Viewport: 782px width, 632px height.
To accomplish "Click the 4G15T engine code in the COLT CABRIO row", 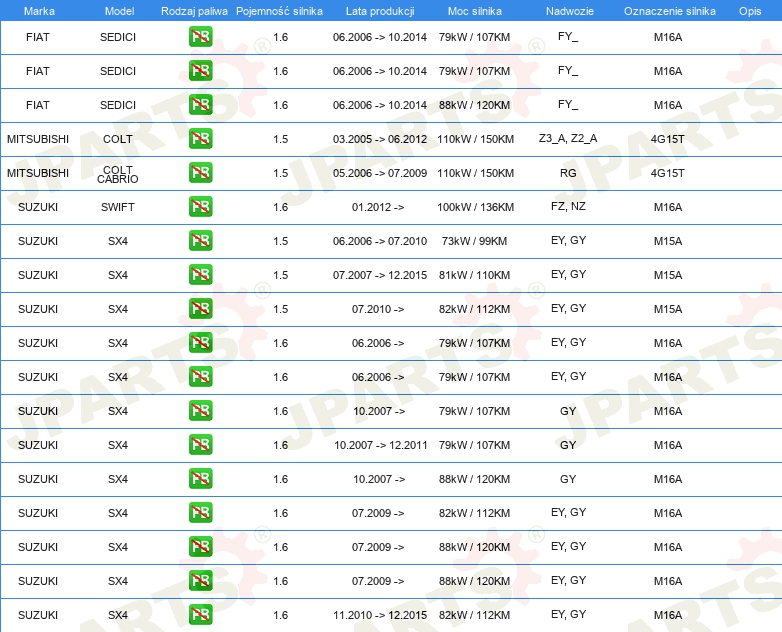I will [x=668, y=173].
